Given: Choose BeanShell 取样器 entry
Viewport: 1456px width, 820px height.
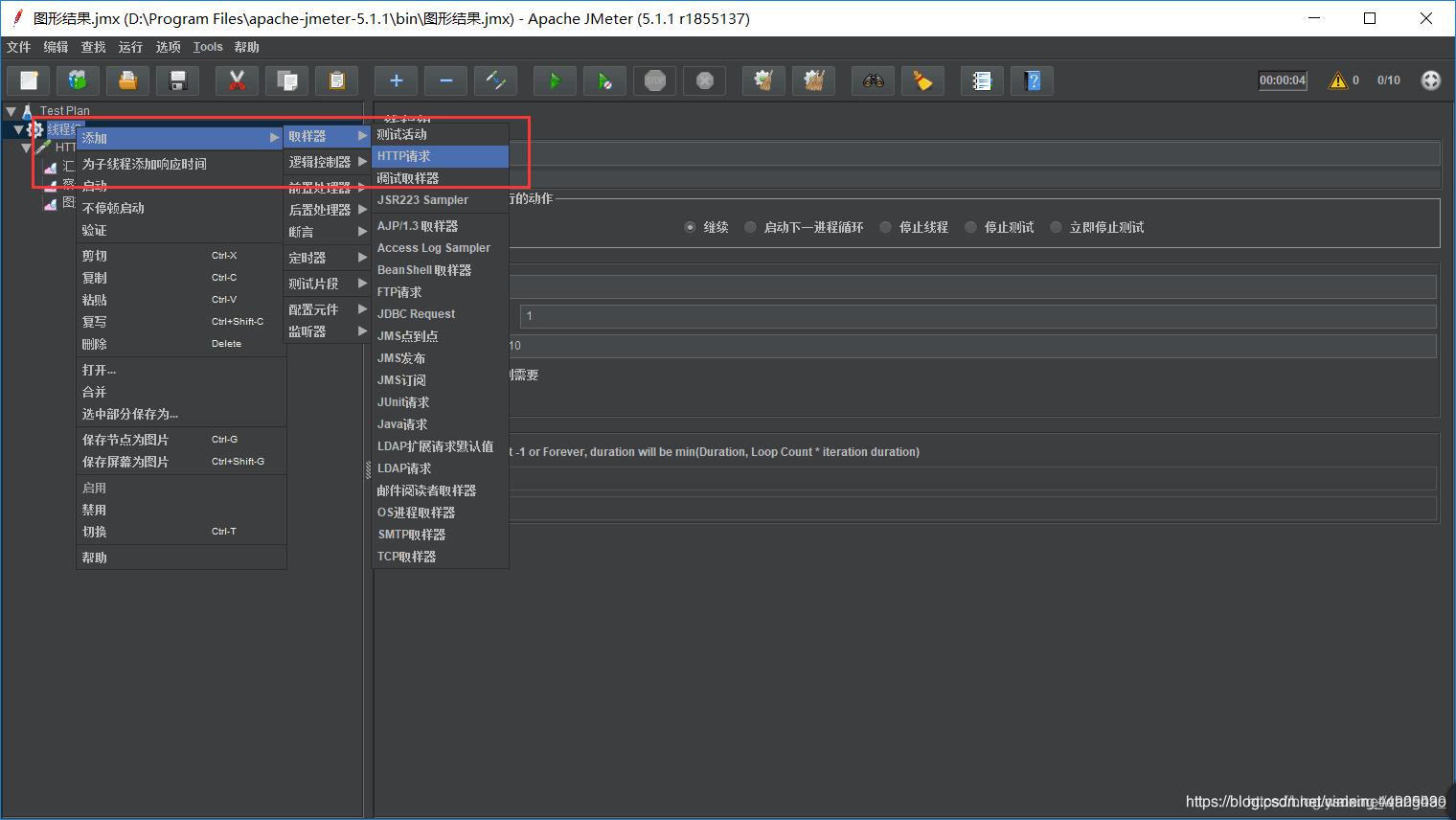Looking at the screenshot, I should coord(440,270).
